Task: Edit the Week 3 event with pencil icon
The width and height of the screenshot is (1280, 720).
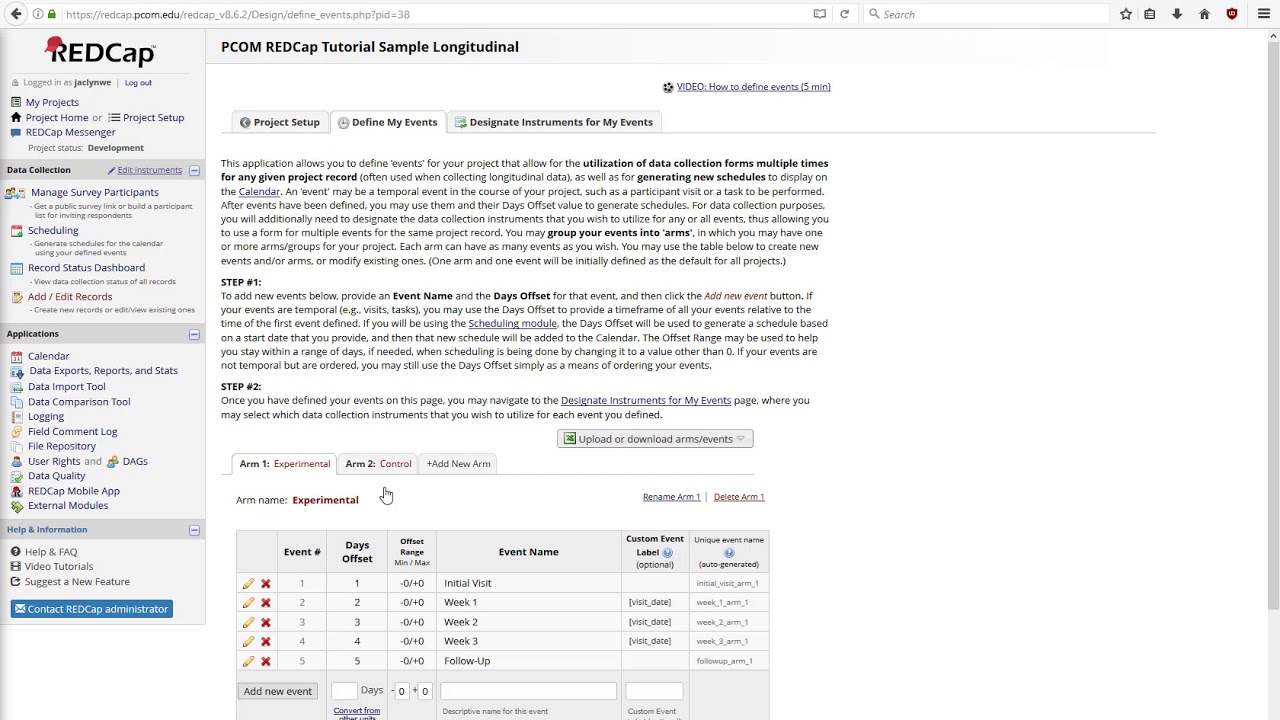Action: coord(248,641)
